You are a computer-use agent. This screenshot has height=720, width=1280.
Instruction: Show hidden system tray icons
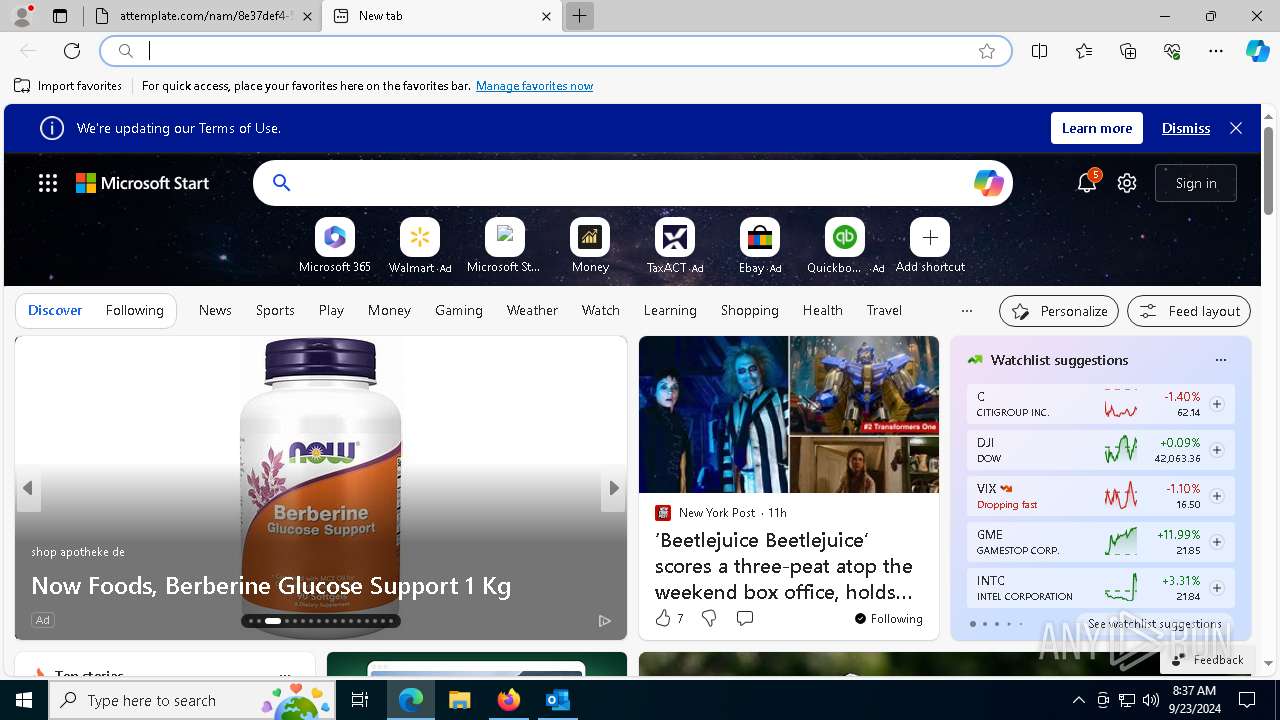pyautogui.click(x=1078, y=700)
